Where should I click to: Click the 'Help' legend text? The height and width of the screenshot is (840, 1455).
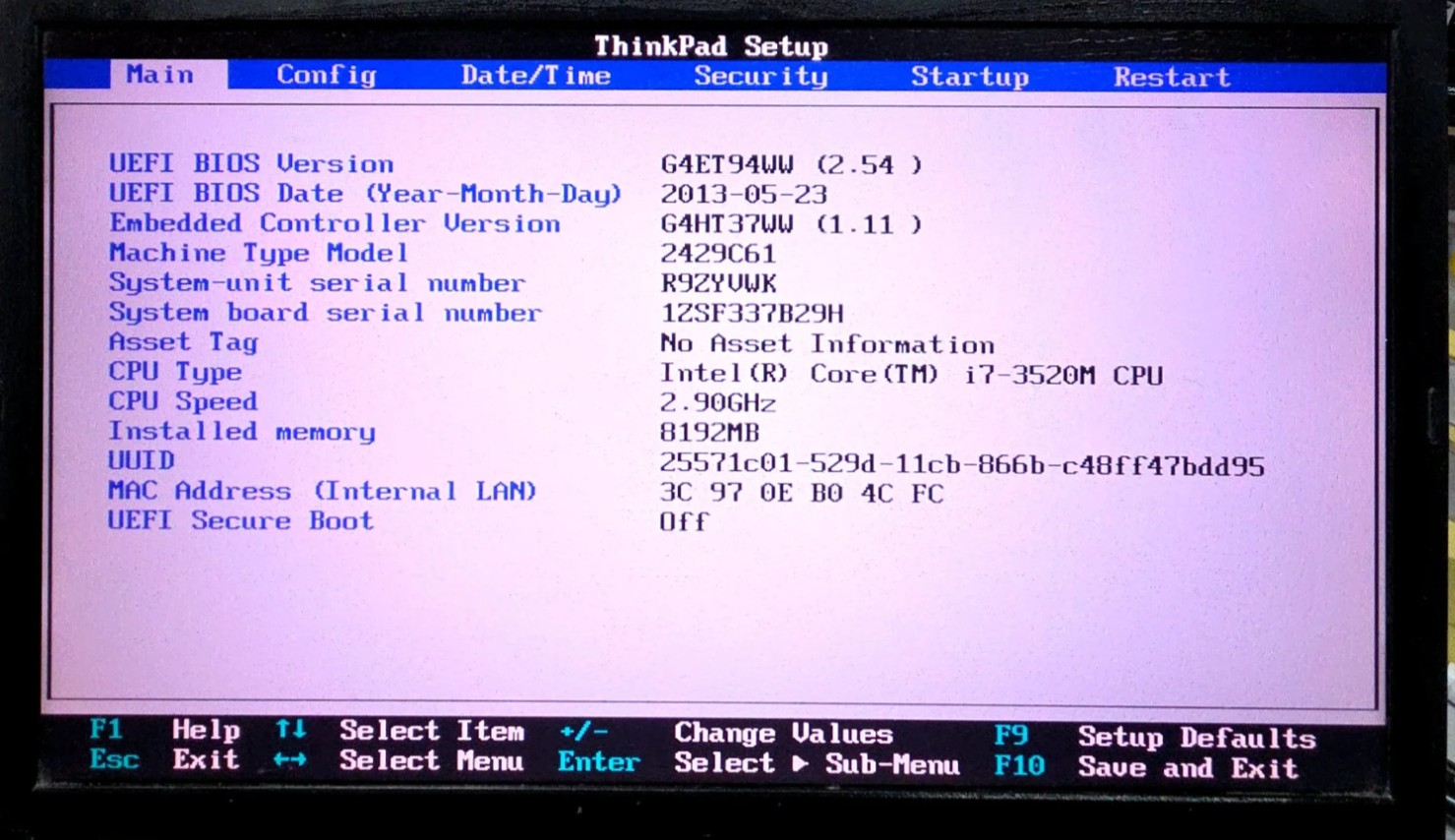coord(206,730)
